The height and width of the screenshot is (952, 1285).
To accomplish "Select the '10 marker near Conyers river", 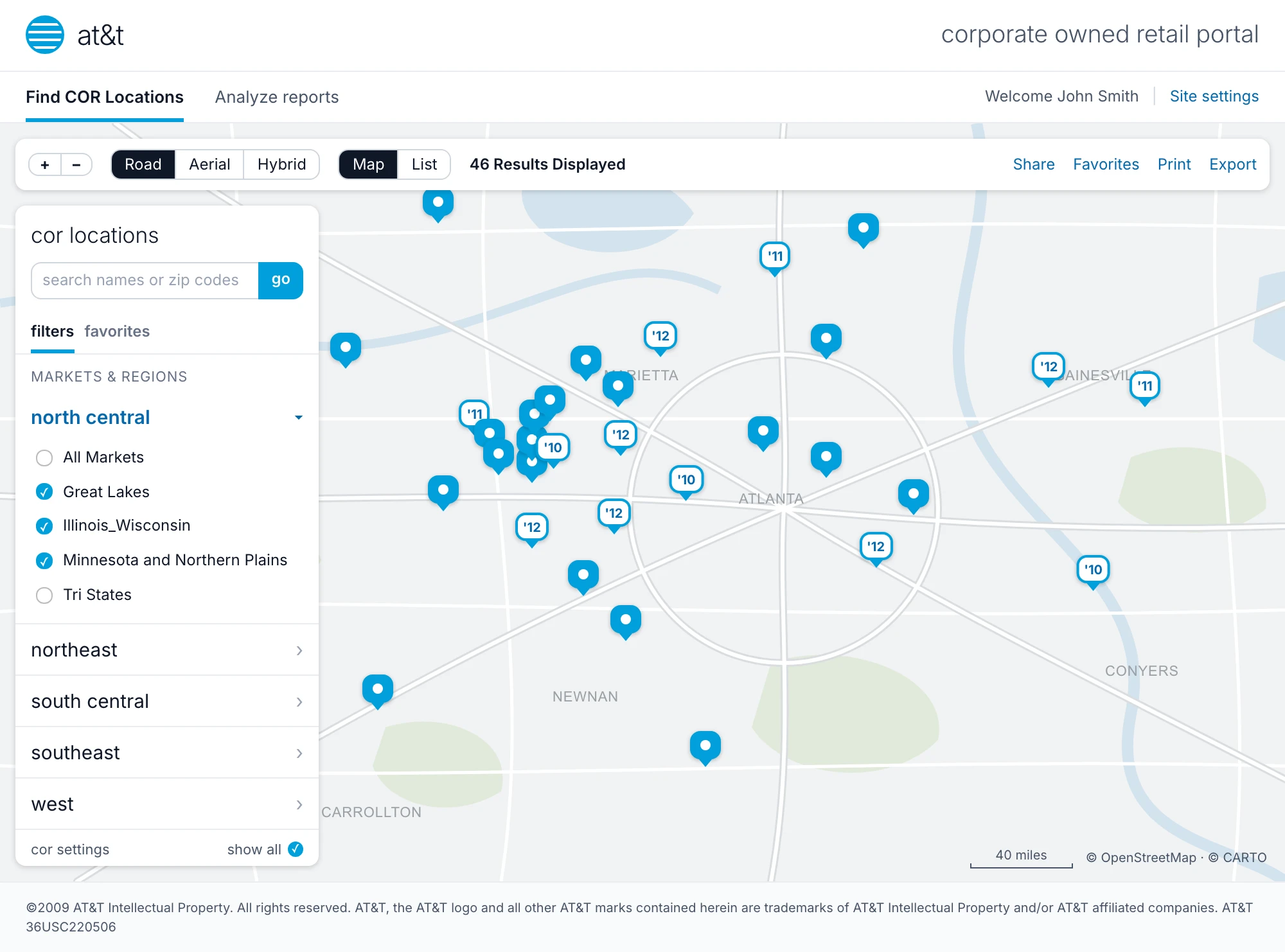I will [1093, 572].
